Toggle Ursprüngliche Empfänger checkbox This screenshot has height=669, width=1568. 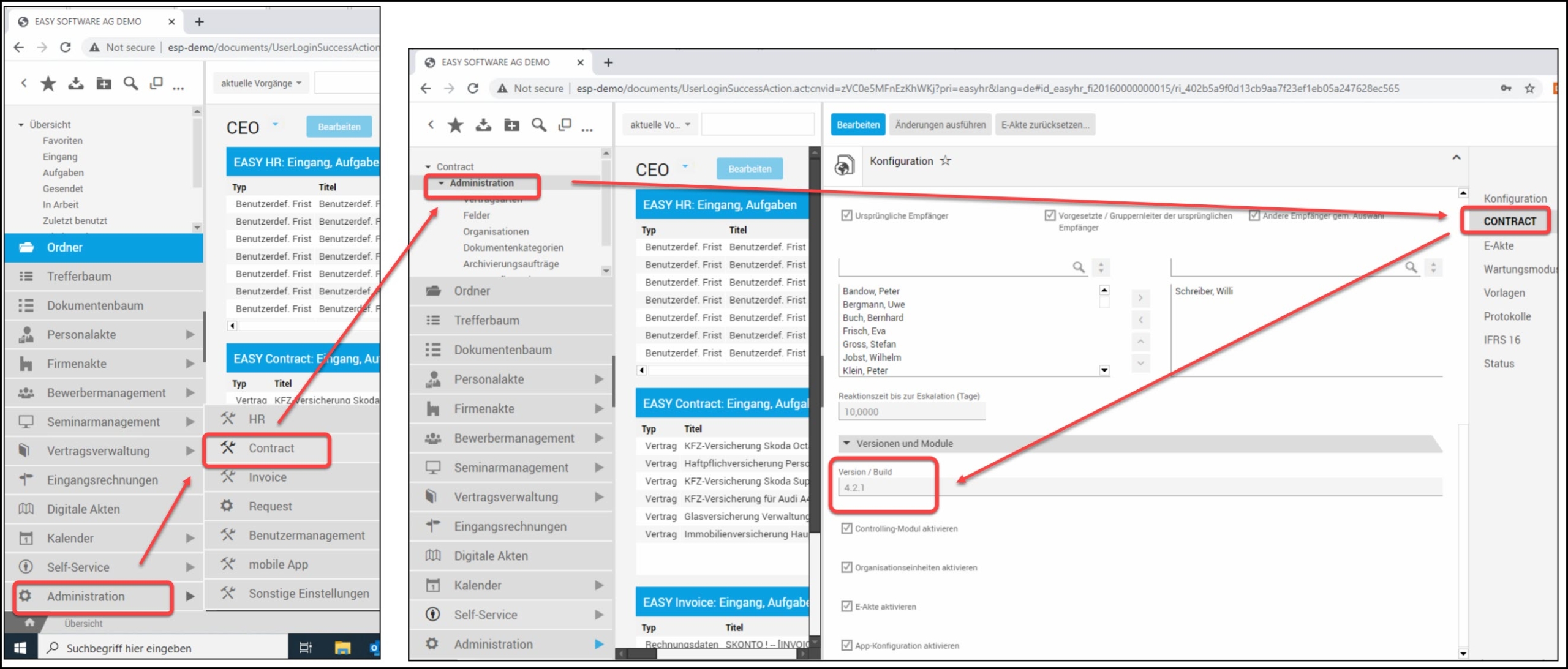tap(846, 215)
